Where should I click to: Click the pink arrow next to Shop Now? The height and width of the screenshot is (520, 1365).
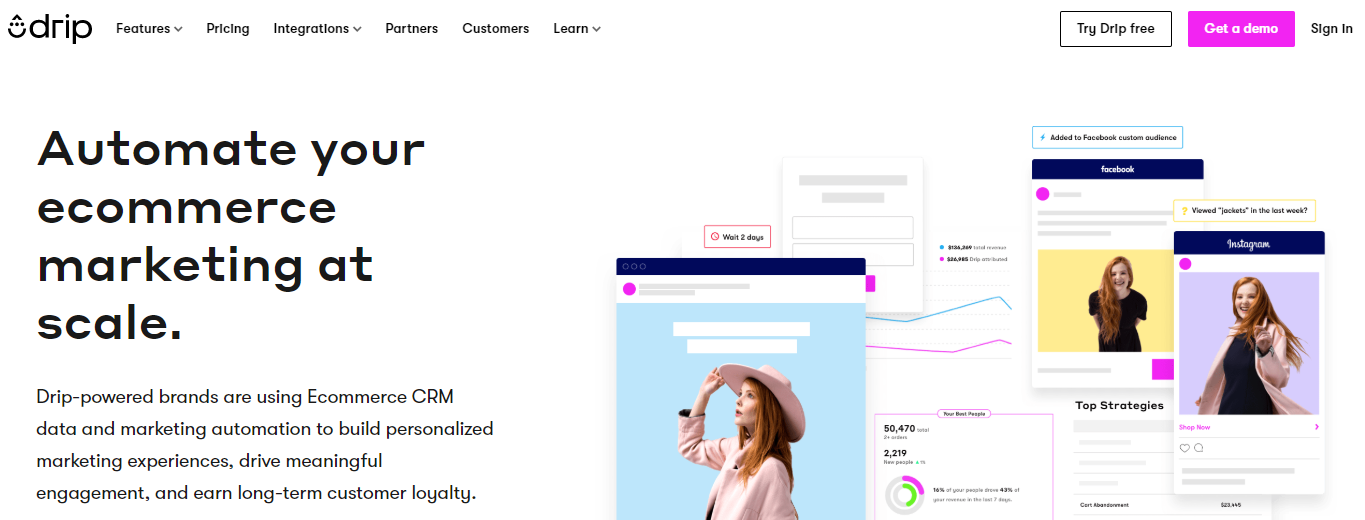point(1316,427)
